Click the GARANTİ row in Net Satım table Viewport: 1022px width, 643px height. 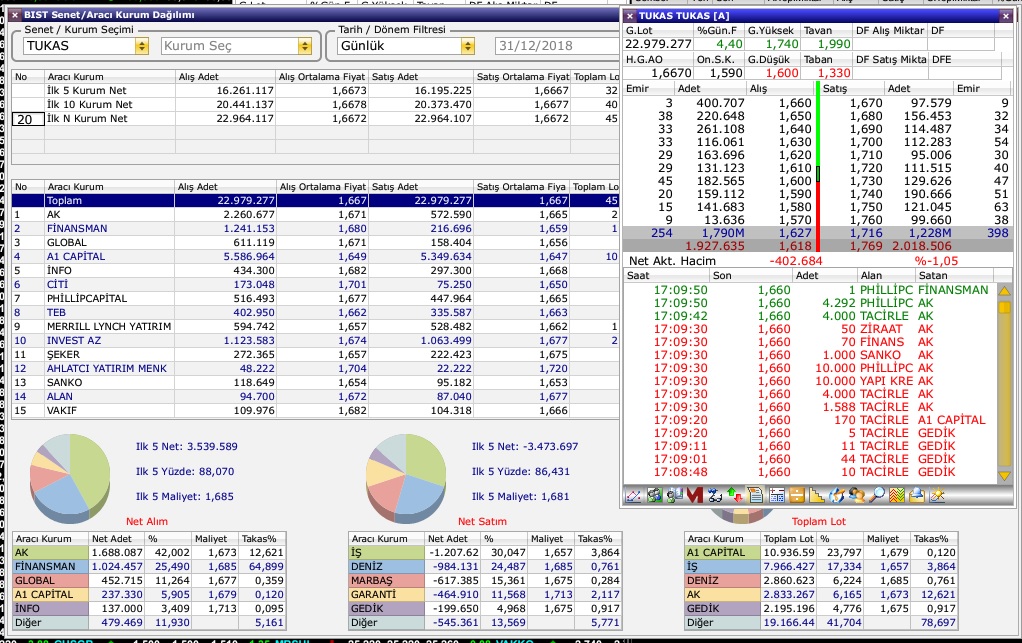[x=485, y=594]
